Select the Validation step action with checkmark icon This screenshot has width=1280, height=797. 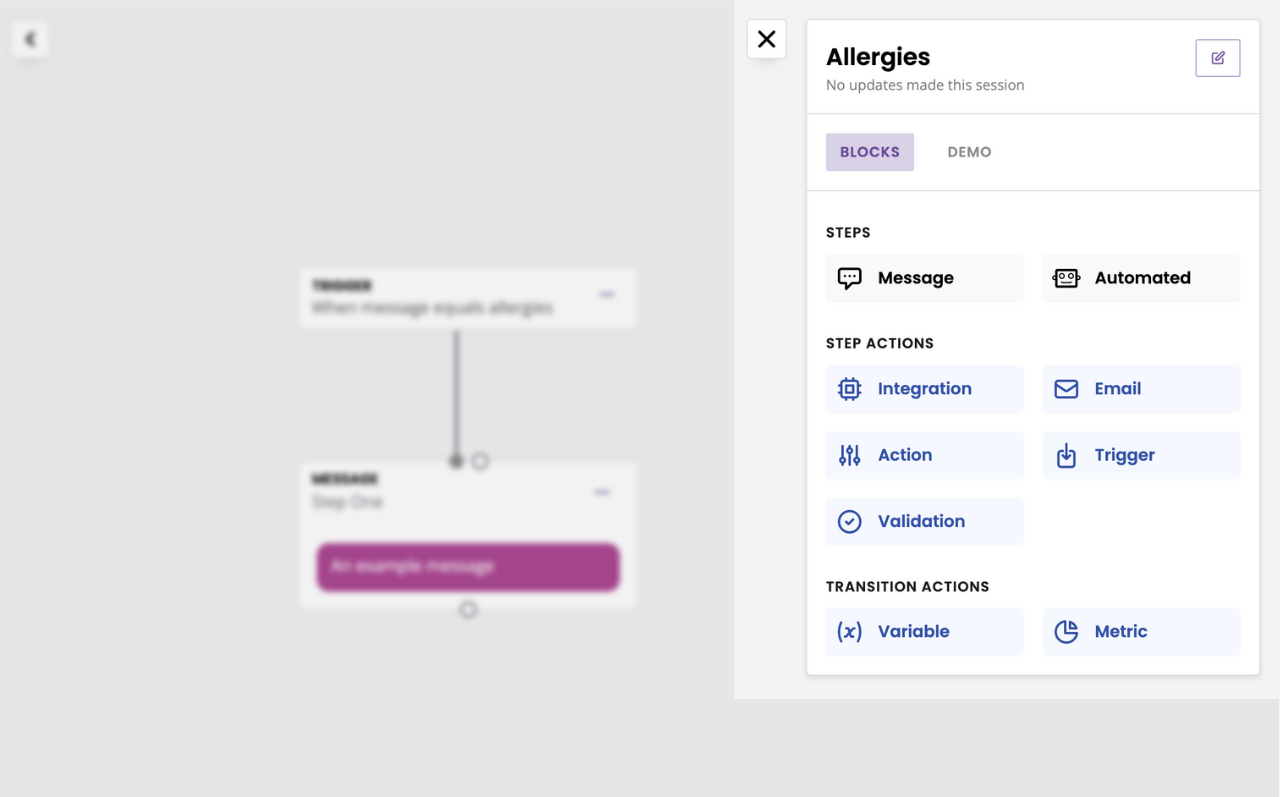point(924,521)
